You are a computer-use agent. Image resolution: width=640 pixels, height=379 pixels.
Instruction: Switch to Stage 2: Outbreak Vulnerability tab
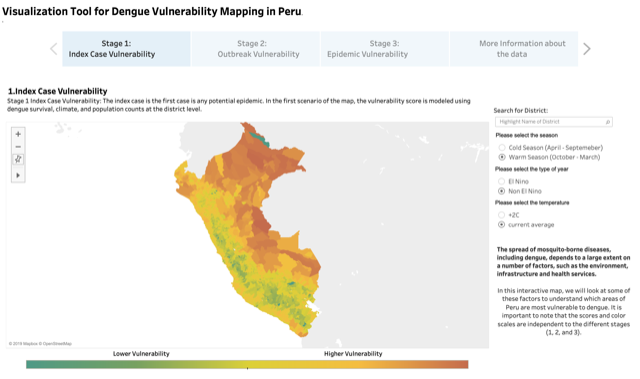(x=256, y=49)
